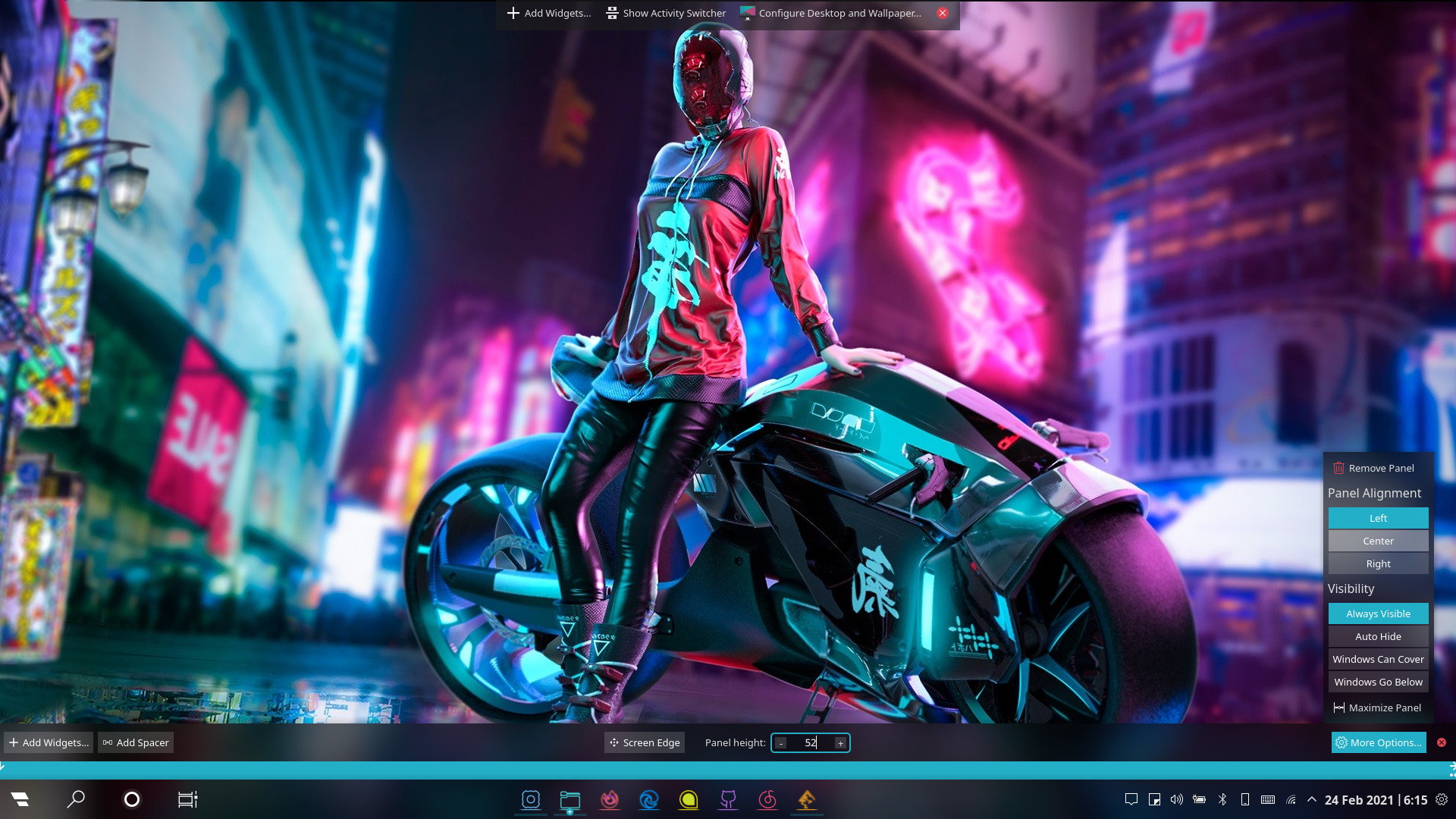
Task: Launch the blue System Settings gear app icon
Action: [x=531, y=799]
